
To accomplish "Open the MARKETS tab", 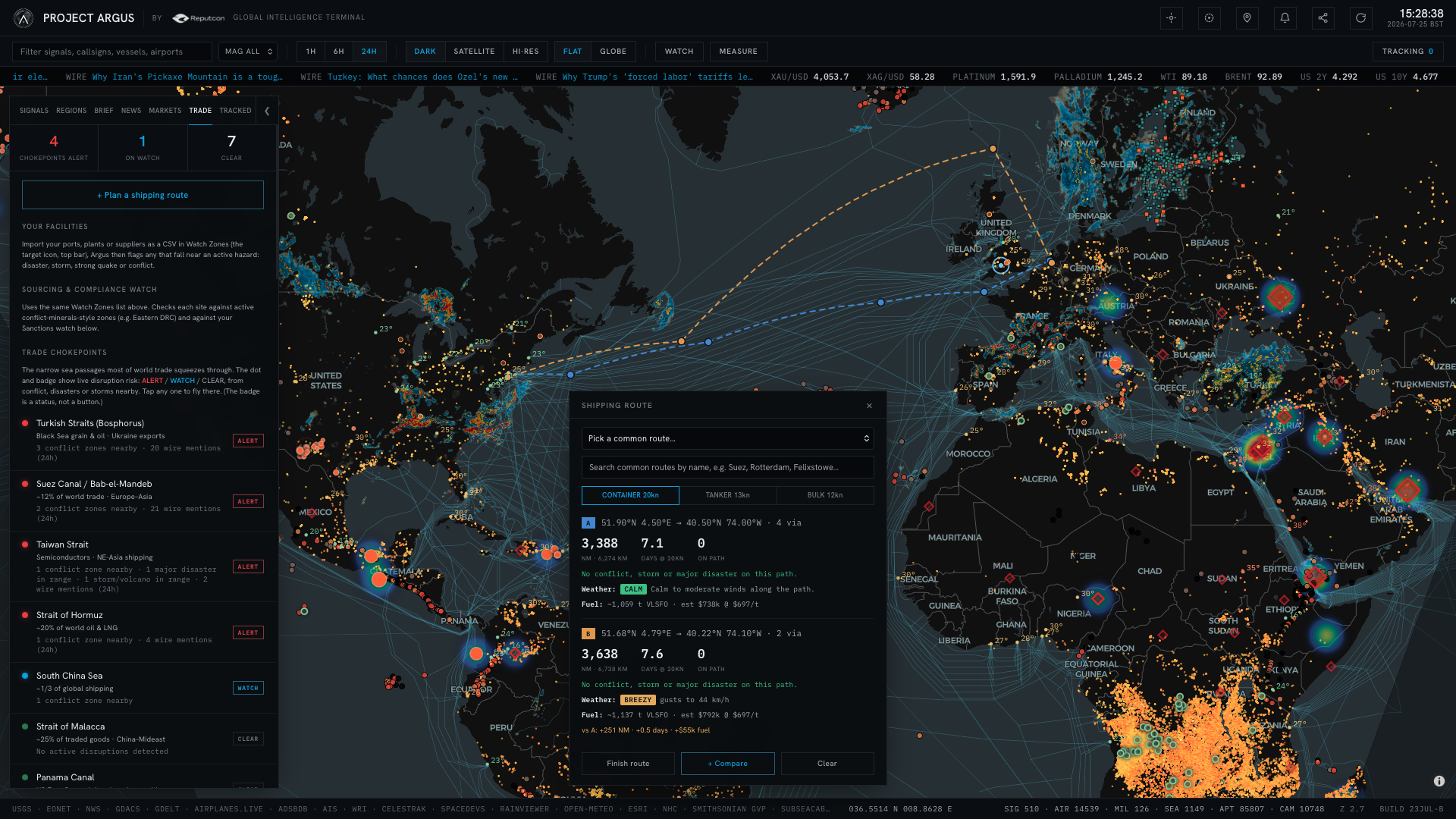I will (x=165, y=111).
